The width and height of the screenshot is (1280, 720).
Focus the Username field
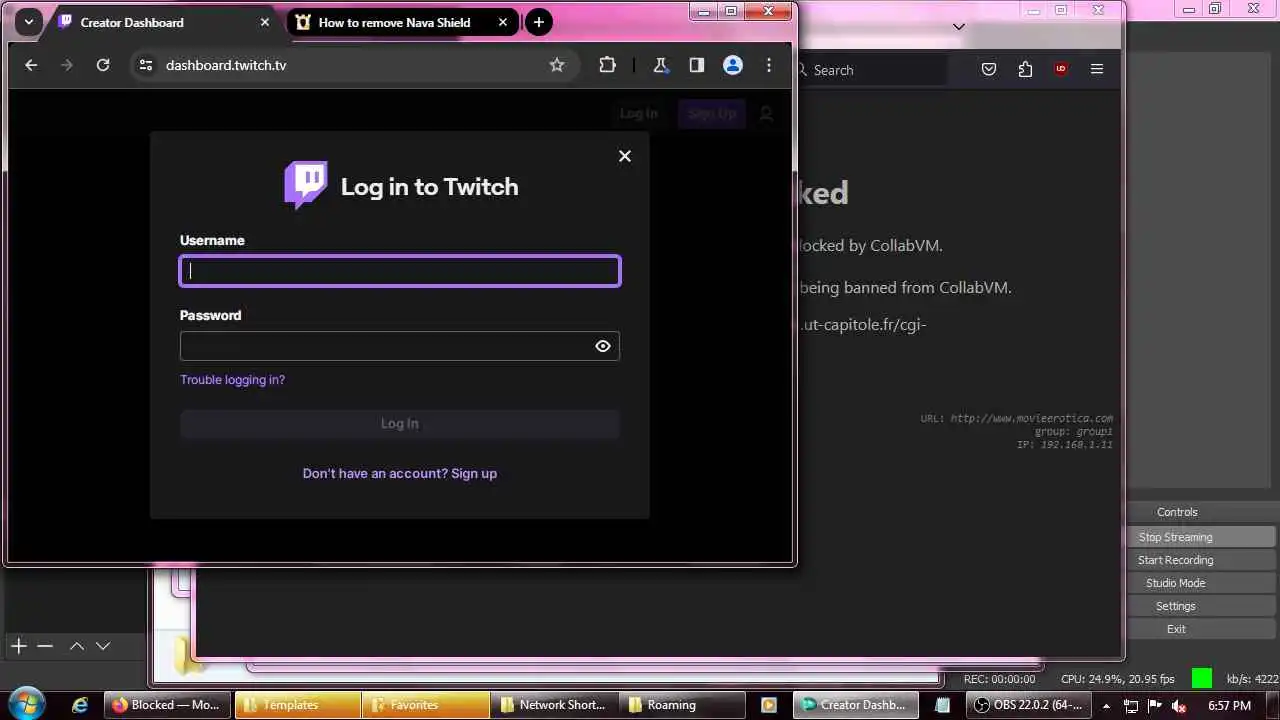click(400, 271)
